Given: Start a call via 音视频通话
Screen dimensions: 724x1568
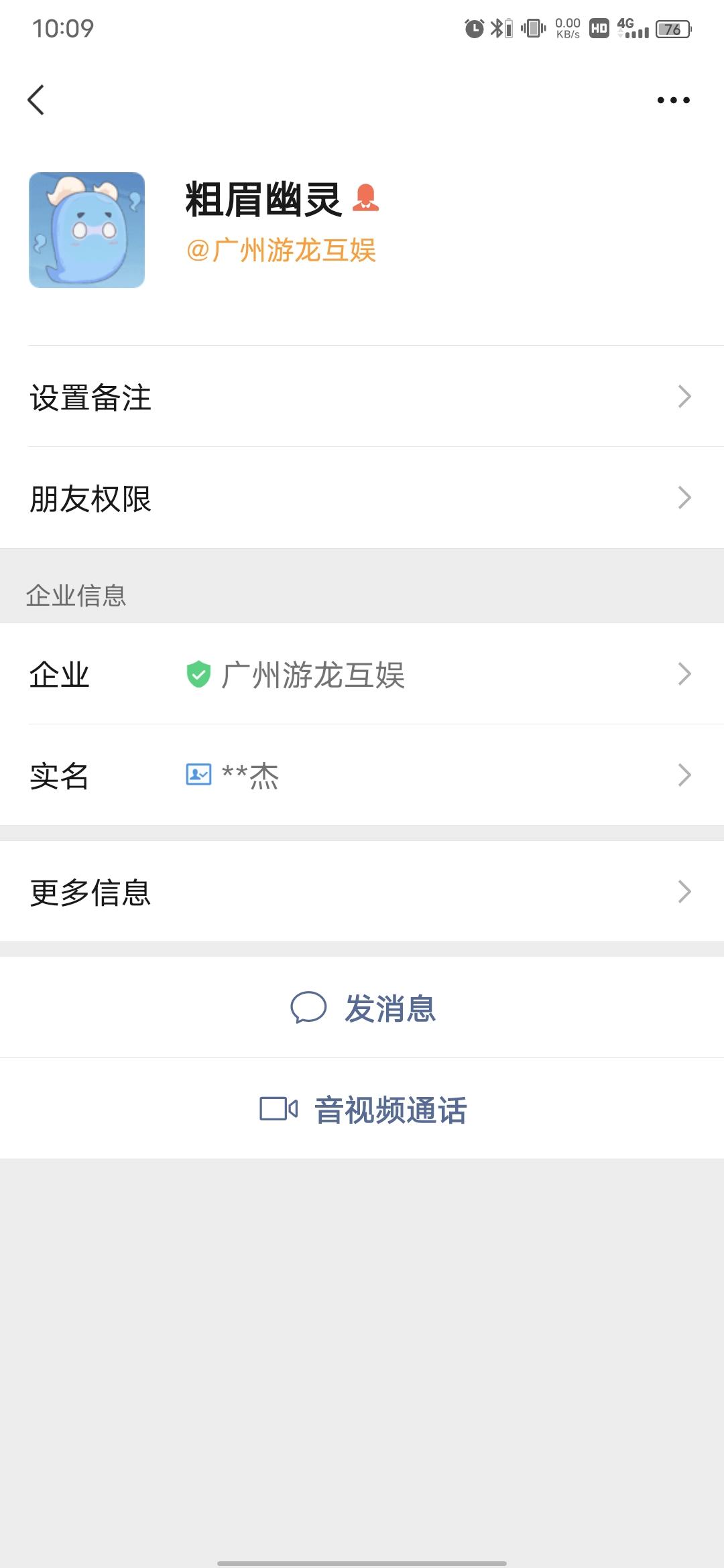Looking at the screenshot, I should [390, 1110].
